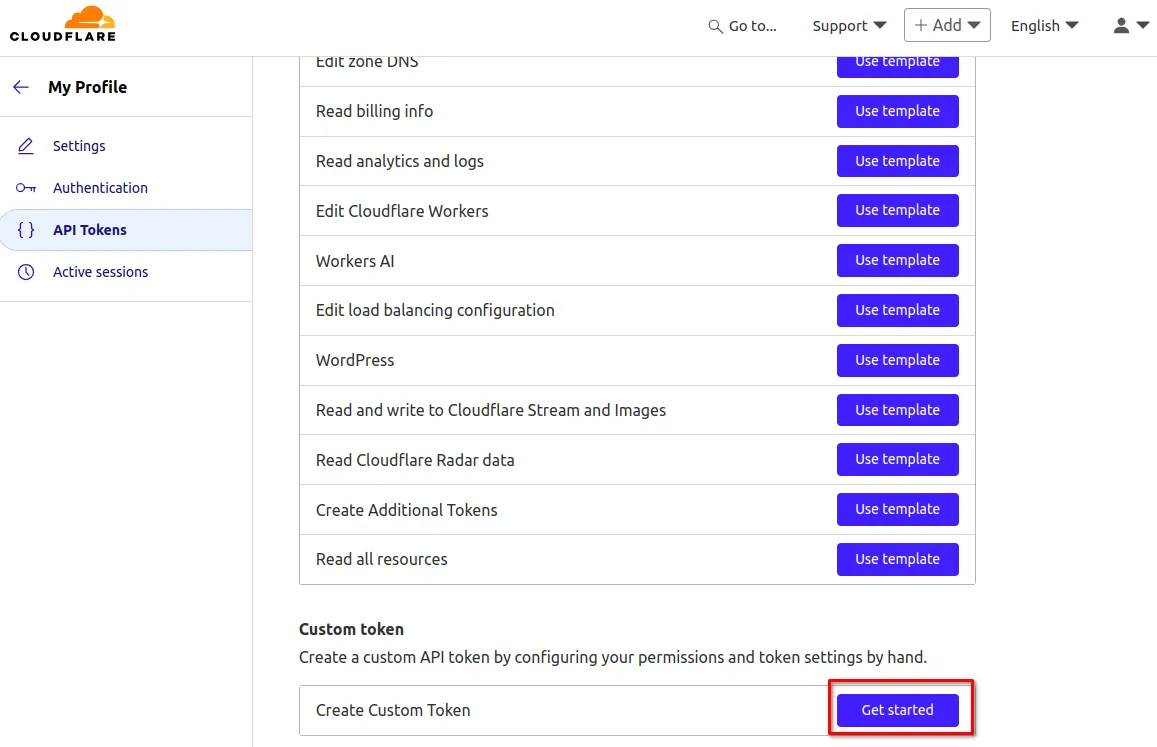This screenshot has height=747, width=1157.
Task: Use template for Edit Cloudflare Workers
Action: point(897,211)
